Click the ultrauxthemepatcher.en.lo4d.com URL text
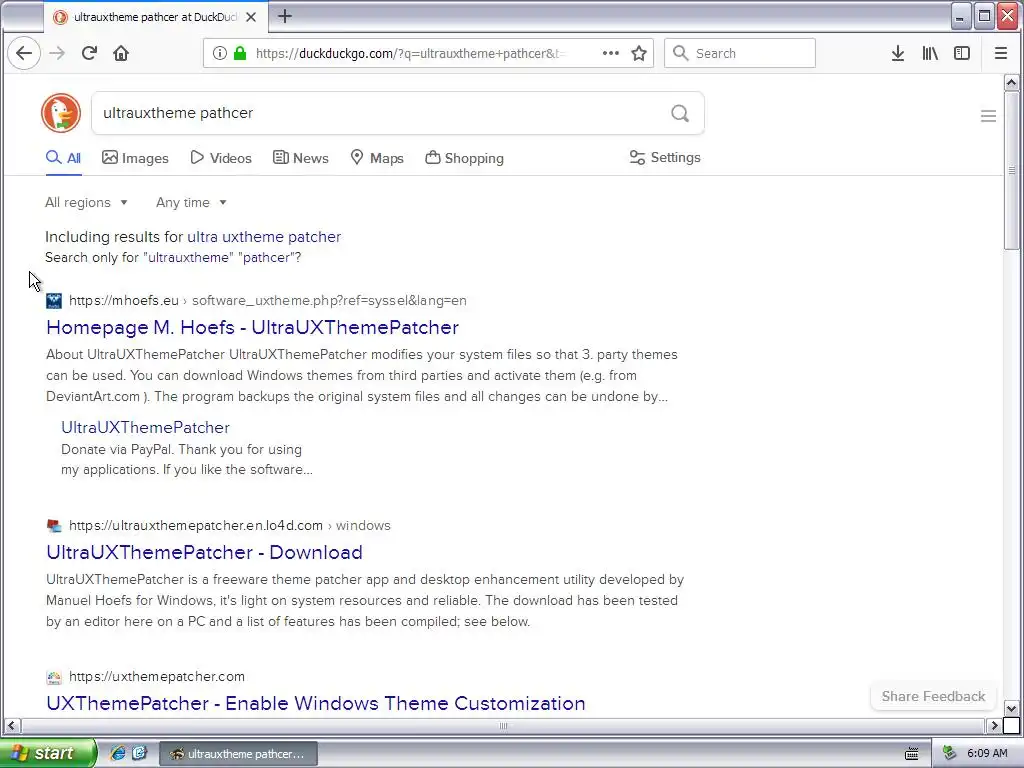The image size is (1024, 768). pos(196,526)
